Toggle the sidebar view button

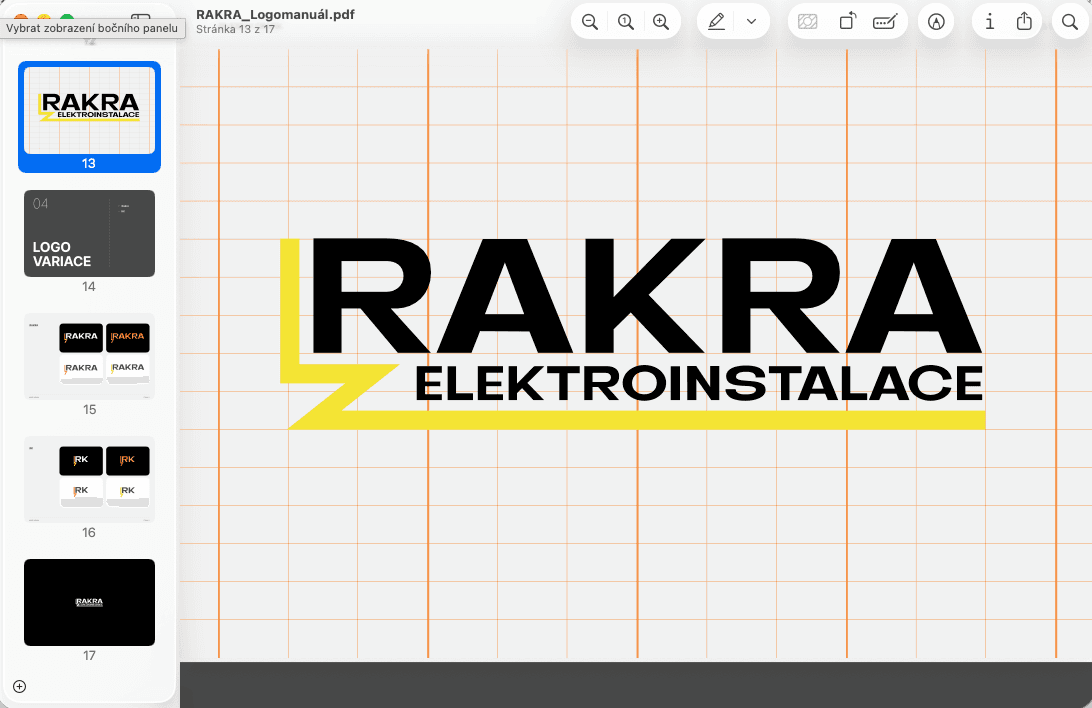point(141,18)
